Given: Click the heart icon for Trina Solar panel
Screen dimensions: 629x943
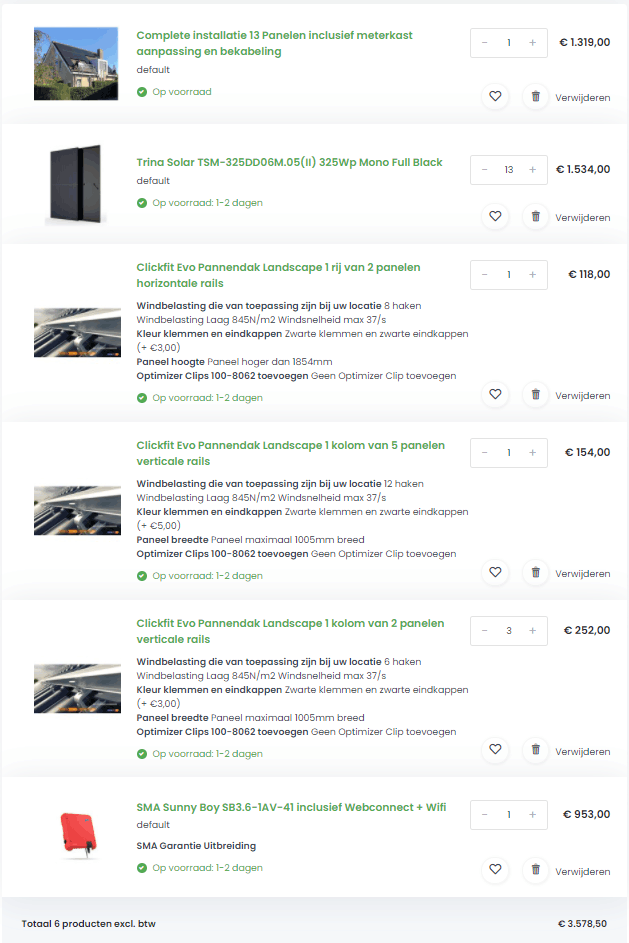Looking at the screenshot, I should (x=495, y=216).
